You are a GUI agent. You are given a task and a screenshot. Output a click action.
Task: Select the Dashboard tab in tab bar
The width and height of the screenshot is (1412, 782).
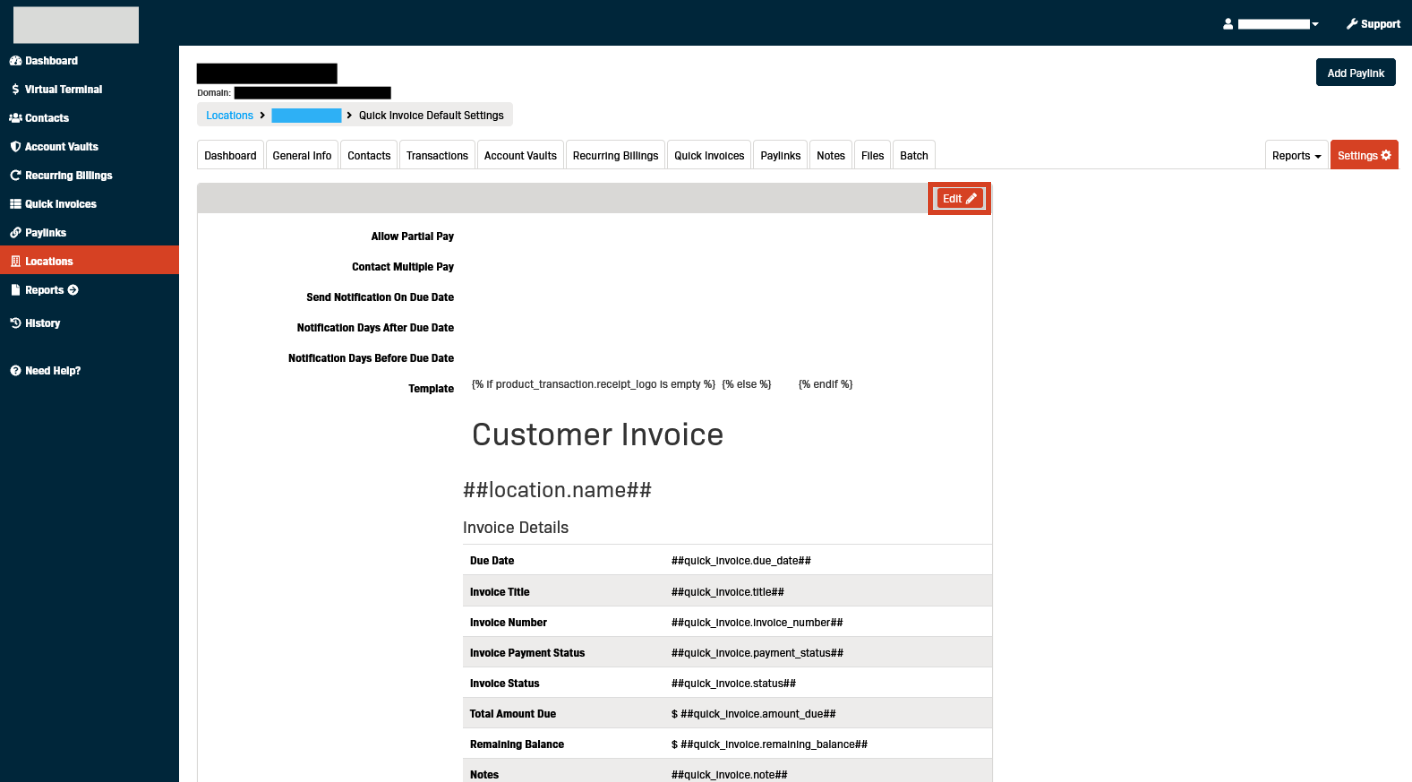point(230,156)
